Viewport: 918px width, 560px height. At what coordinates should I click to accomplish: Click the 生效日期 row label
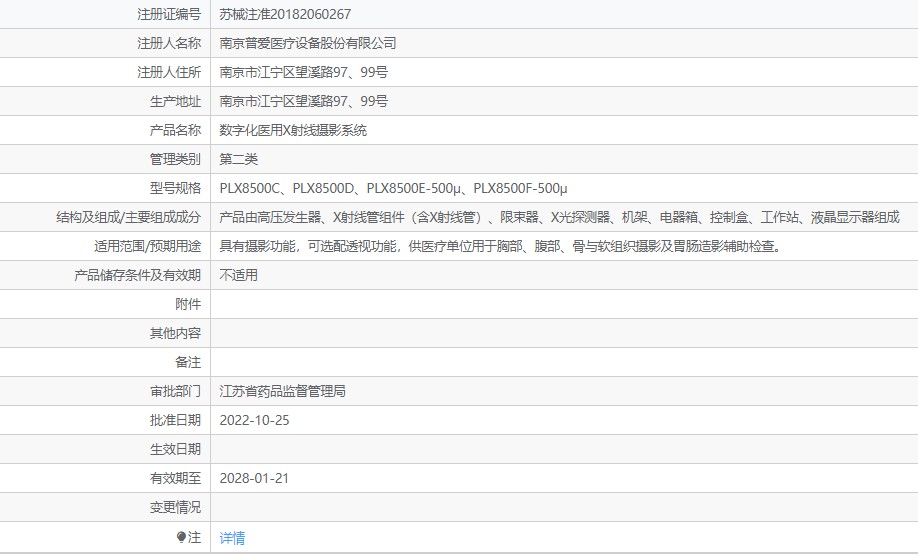click(x=175, y=449)
